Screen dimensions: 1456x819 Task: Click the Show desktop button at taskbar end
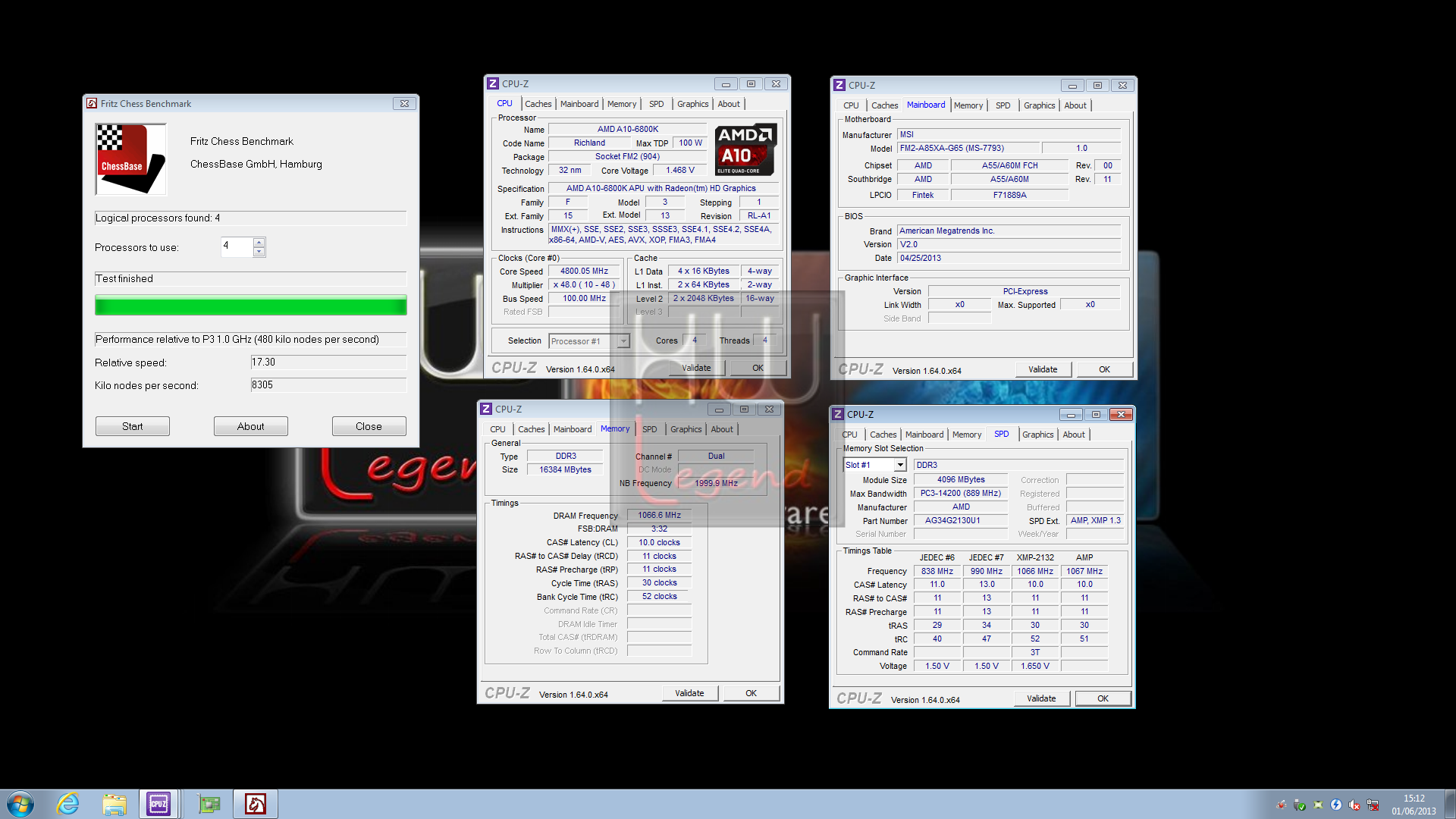1450,804
